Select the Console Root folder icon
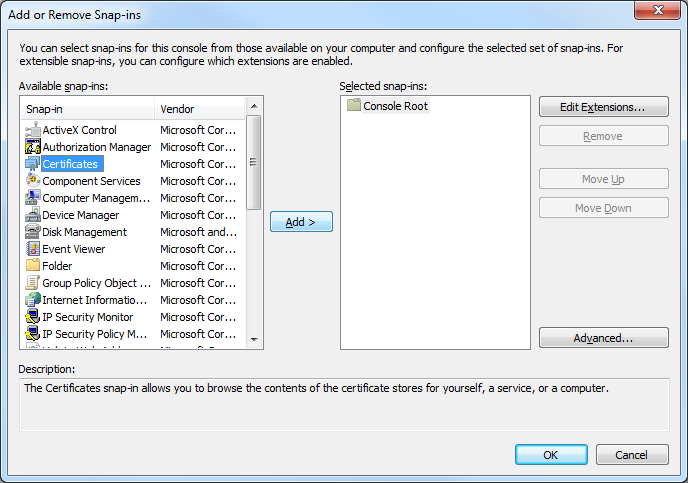688x483 pixels. pos(353,106)
